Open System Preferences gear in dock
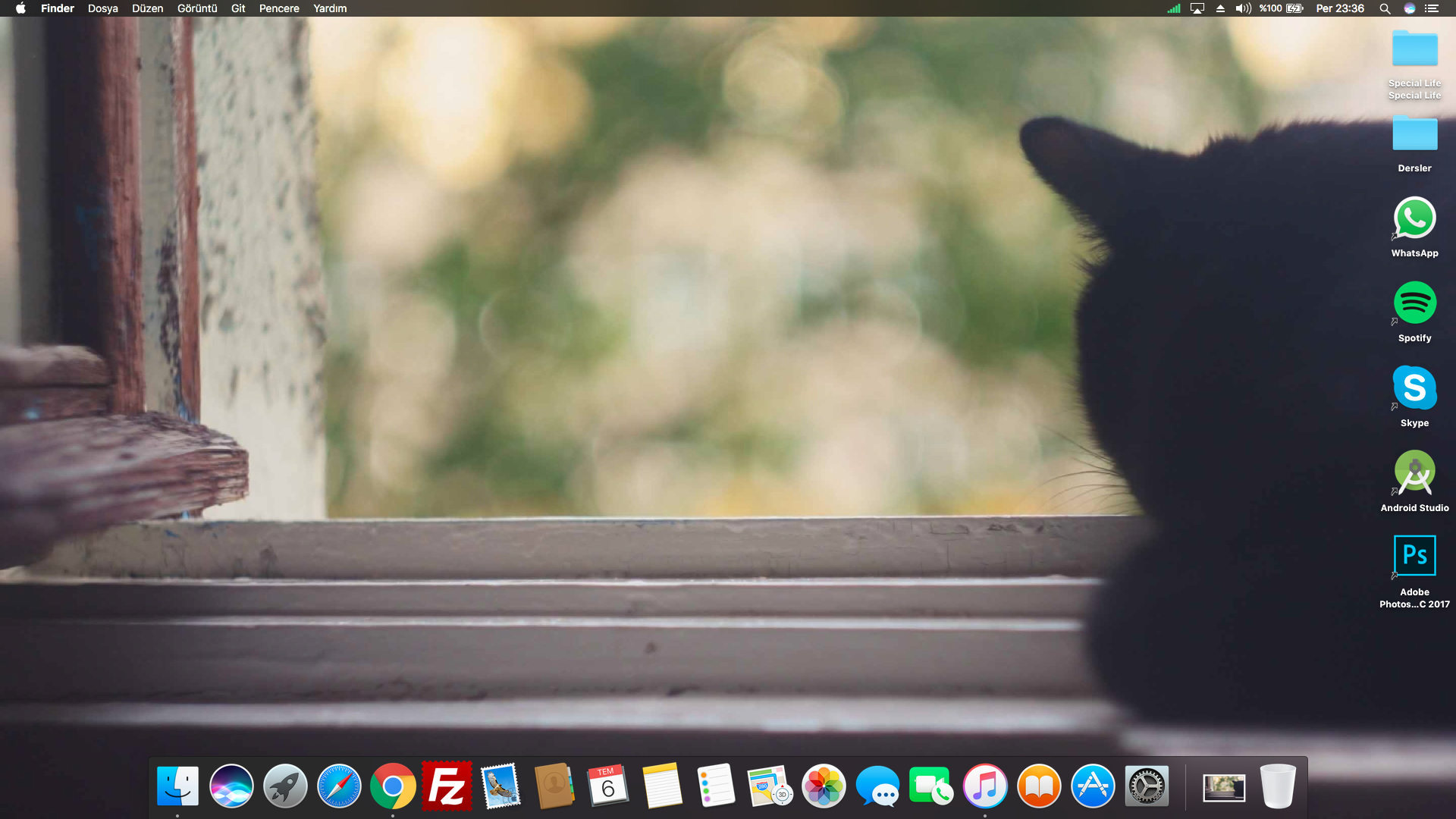The width and height of the screenshot is (1456, 819). click(1147, 786)
